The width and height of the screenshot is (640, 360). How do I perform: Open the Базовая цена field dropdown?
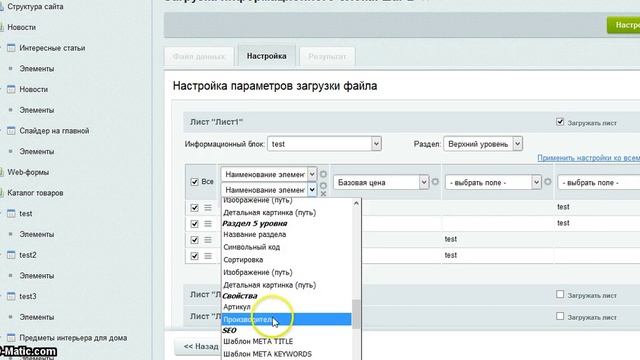[381, 182]
